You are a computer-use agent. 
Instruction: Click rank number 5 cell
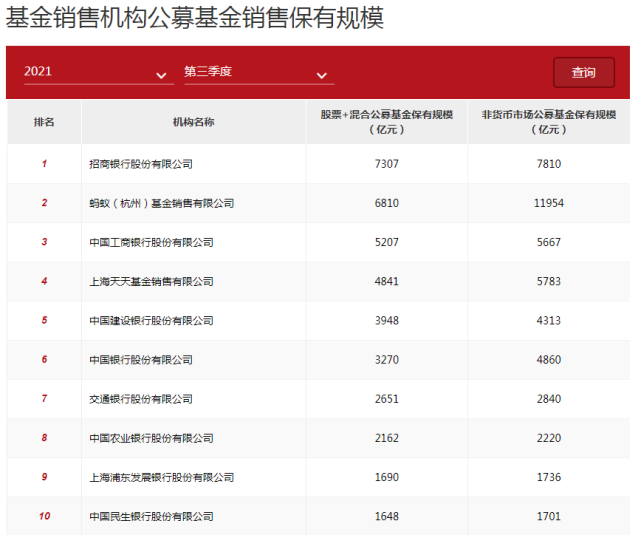44,321
